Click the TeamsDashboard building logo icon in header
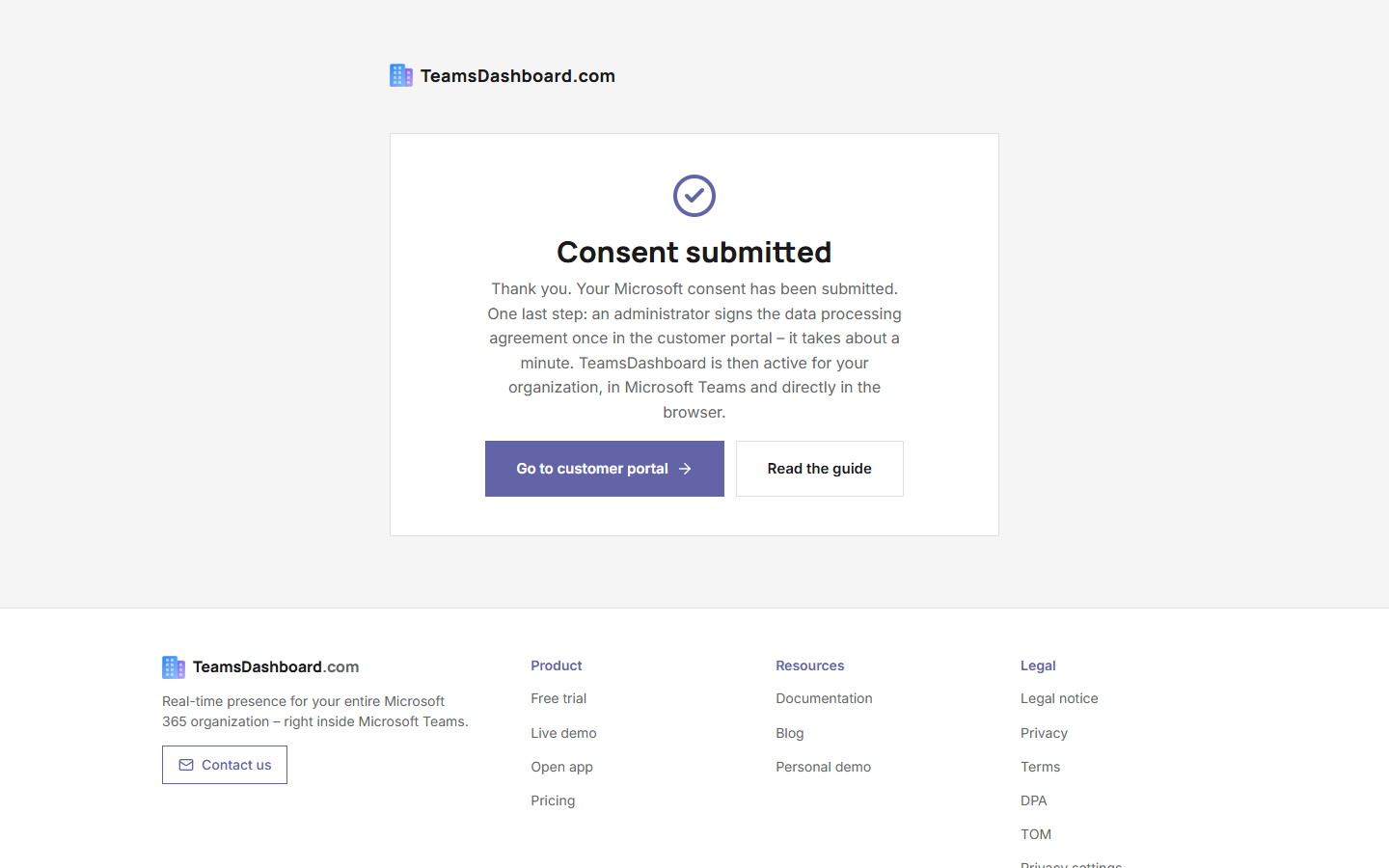Screen dimensions: 1389x868 (x=401, y=75)
